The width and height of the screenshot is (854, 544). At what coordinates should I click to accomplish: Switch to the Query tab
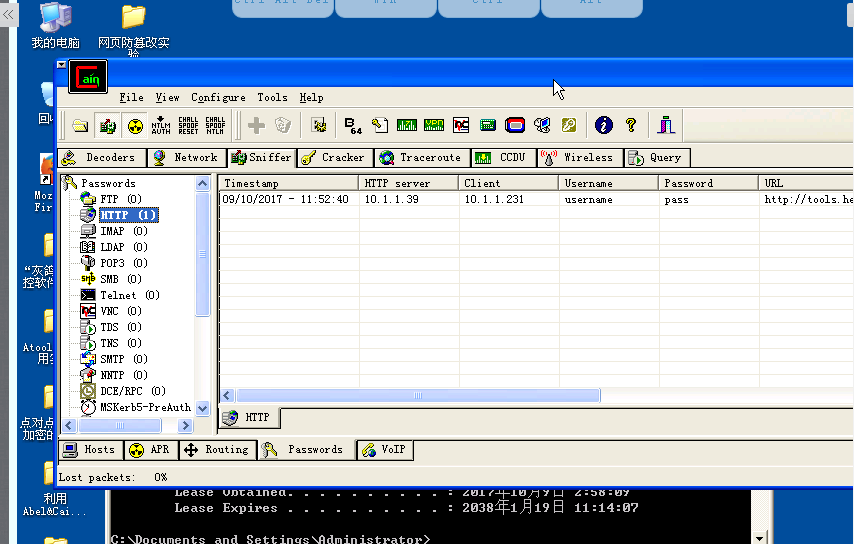[657, 158]
